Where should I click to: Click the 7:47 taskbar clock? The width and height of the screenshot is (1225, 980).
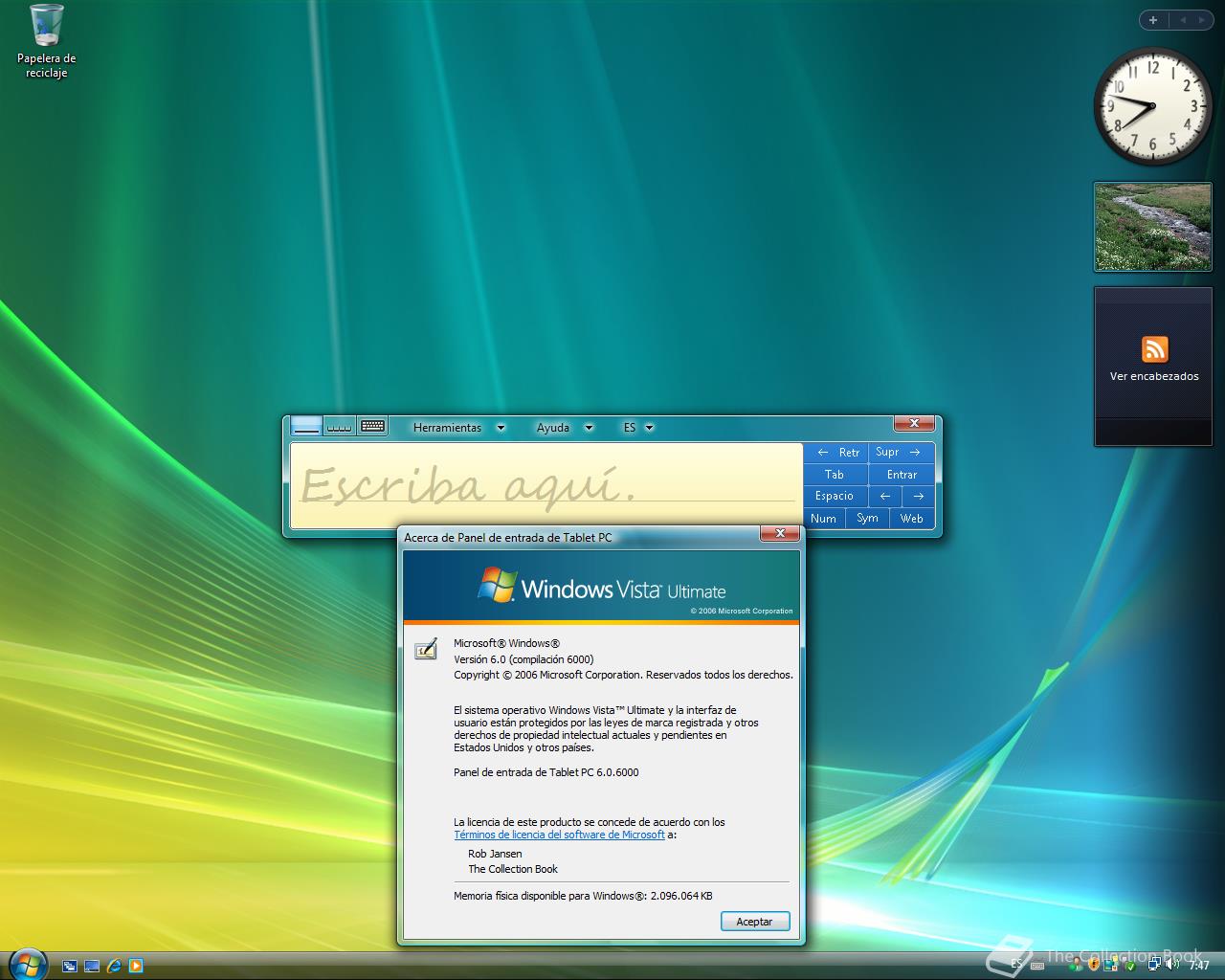tap(1199, 966)
